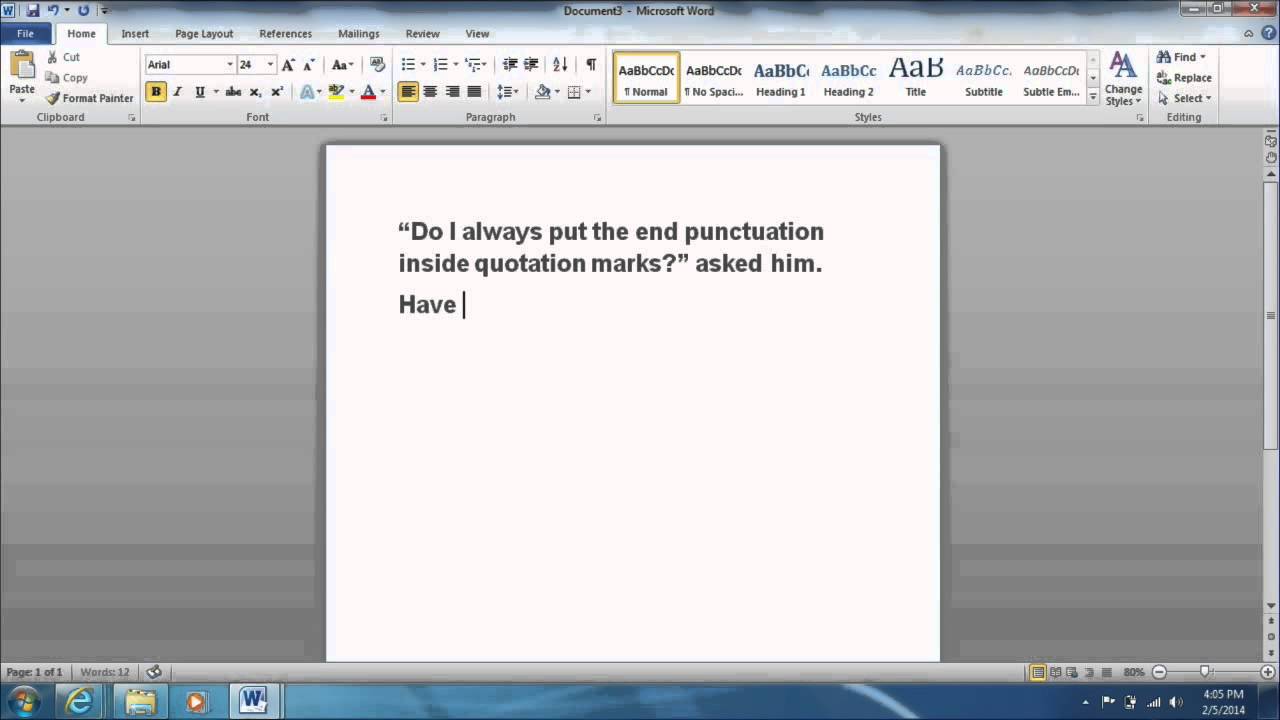Pick the red font color swatch
The image size is (1280, 720).
pyautogui.click(x=368, y=92)
